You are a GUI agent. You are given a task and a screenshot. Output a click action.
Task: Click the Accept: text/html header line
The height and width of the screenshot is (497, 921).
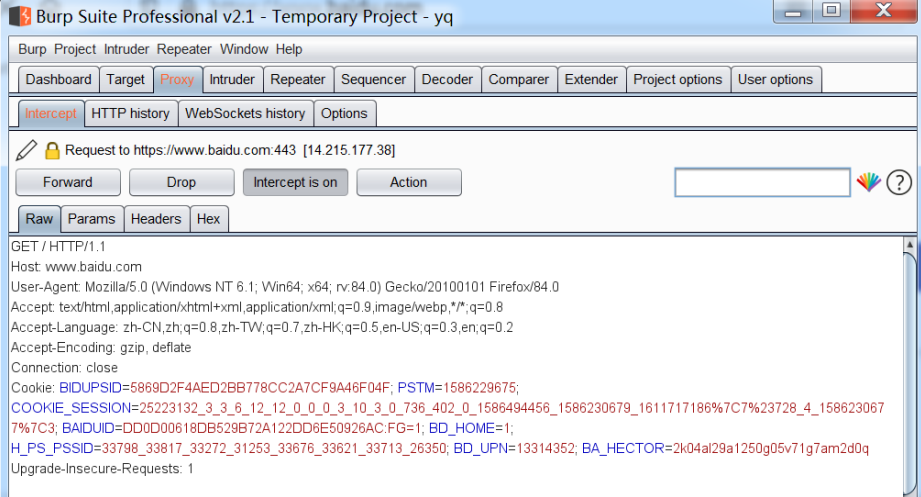click(257, 307)
